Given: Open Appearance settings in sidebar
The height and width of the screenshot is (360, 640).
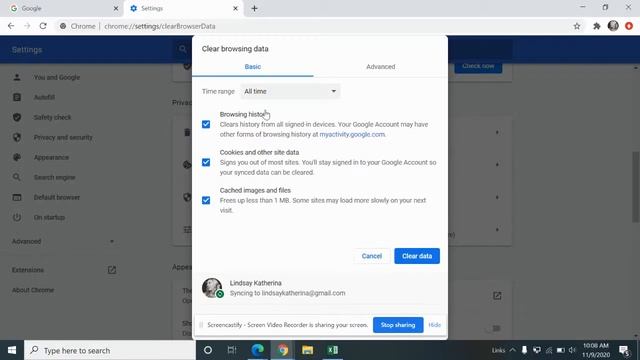Looking at the screenshot, I should (x=51, y=157).
